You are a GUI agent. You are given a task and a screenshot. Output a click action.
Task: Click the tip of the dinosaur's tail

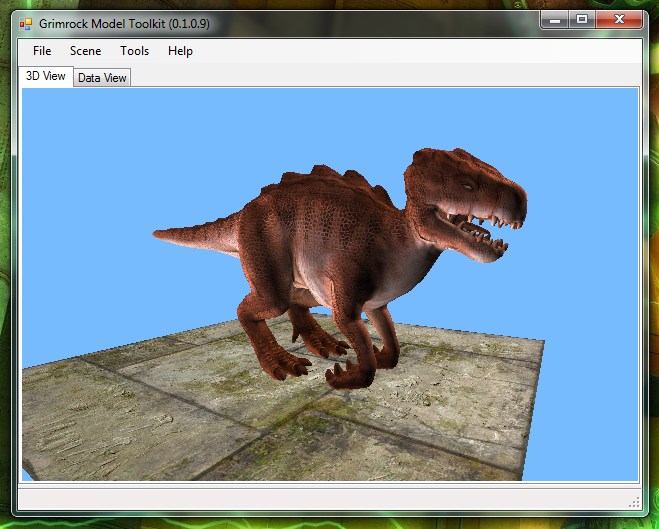click(x=160, y=235)
